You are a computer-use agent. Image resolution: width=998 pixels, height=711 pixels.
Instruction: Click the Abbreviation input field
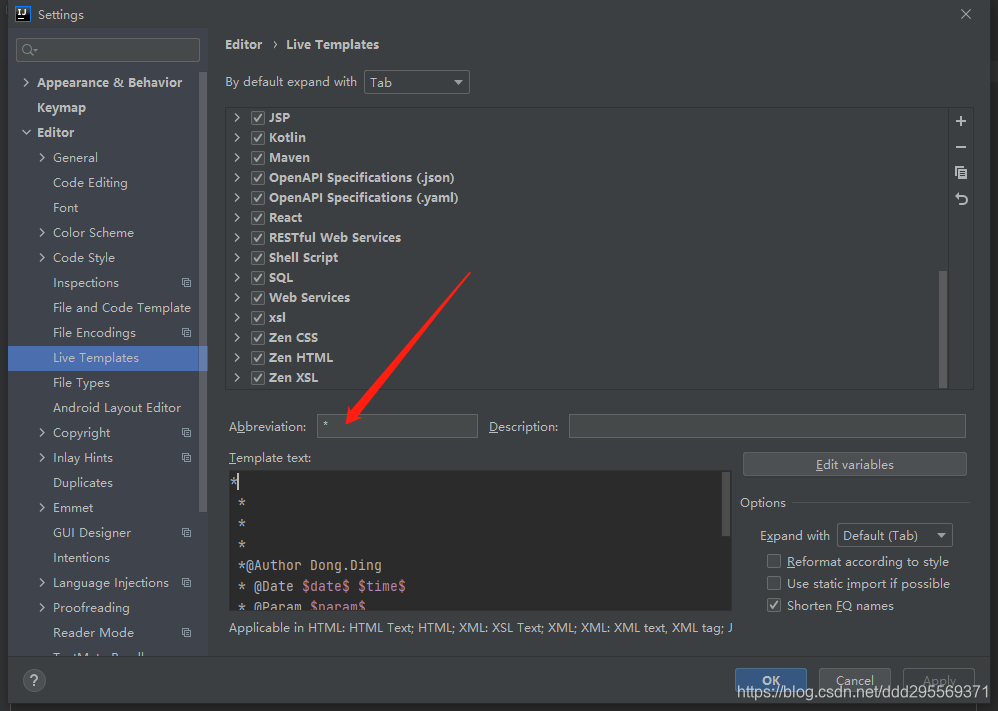tap(397, 426)
